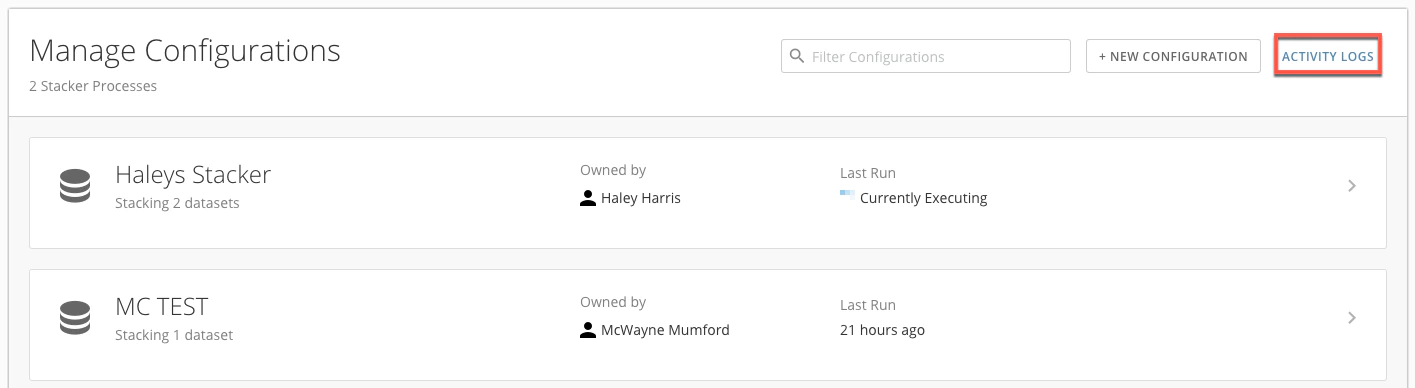Open the MC TEST configuration title
Image resolution: width=1415 pixels, height=388 pixels.
click(161, 306)
